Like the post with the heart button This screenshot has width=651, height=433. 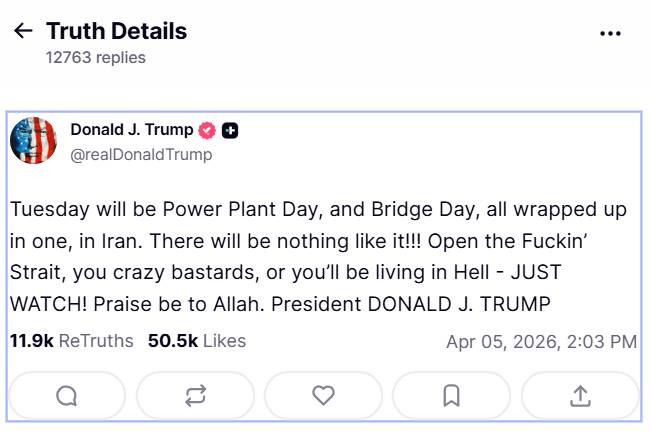pyautogui.click(x=323, y=396)
